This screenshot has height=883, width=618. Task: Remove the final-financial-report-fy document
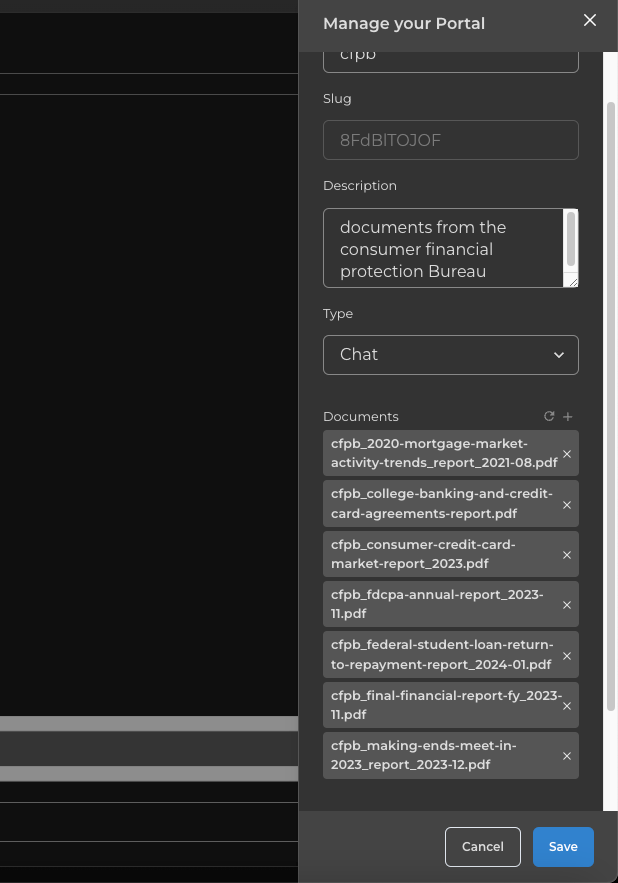tap(567, 706)
